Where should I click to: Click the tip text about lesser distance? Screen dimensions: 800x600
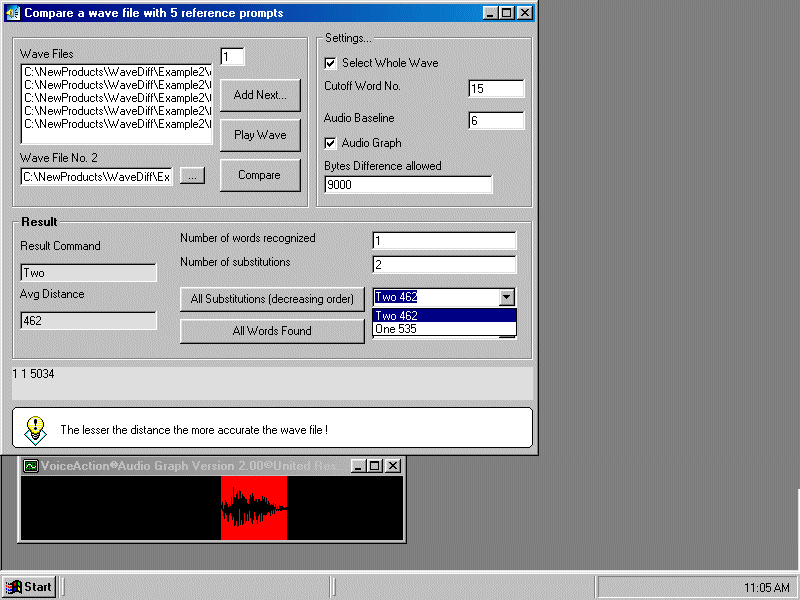[194, 430]
